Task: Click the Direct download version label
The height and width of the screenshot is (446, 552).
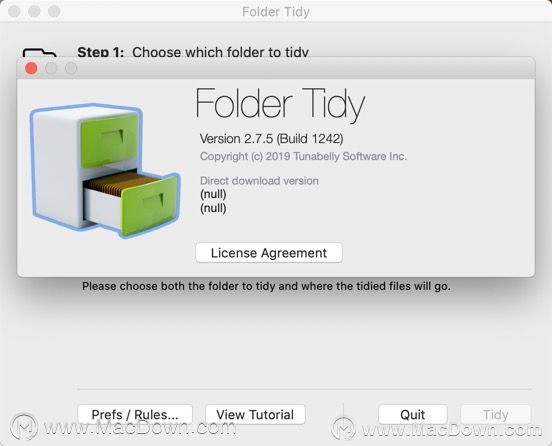Action: tap(259, 181)
